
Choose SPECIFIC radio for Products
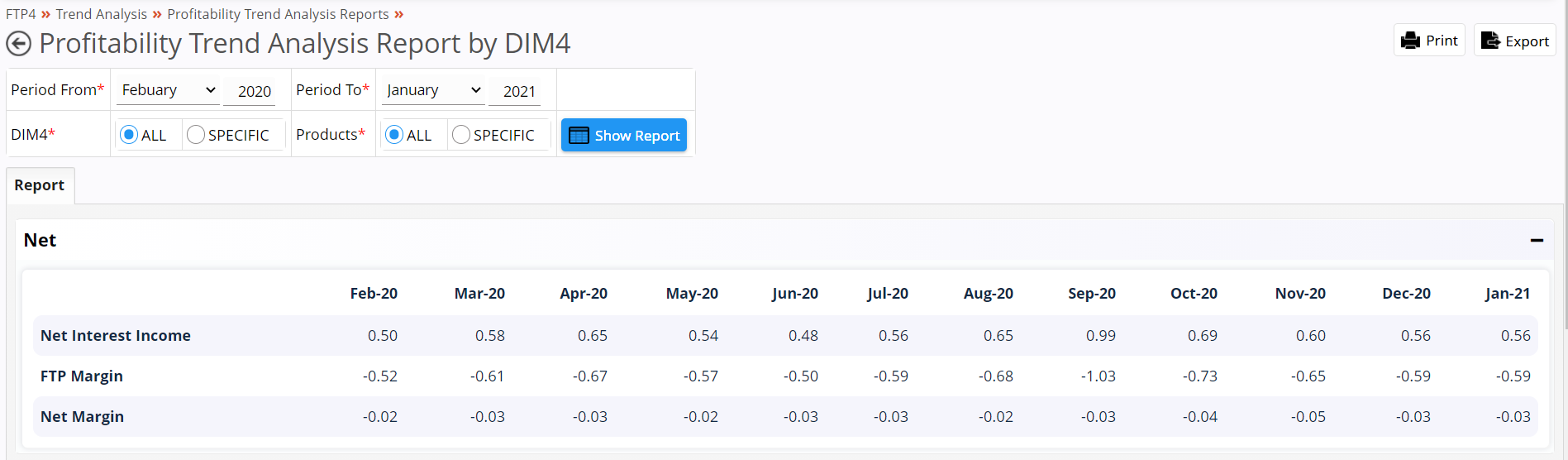pyautogui.click(x=461, y=135)
